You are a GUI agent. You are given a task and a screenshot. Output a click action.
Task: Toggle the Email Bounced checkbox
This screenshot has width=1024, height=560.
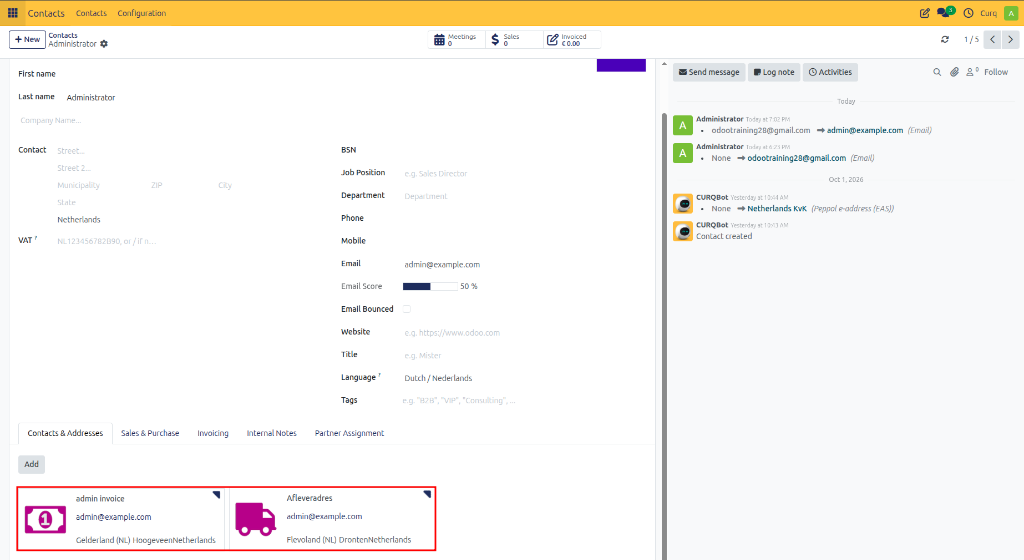coord(407,309)
